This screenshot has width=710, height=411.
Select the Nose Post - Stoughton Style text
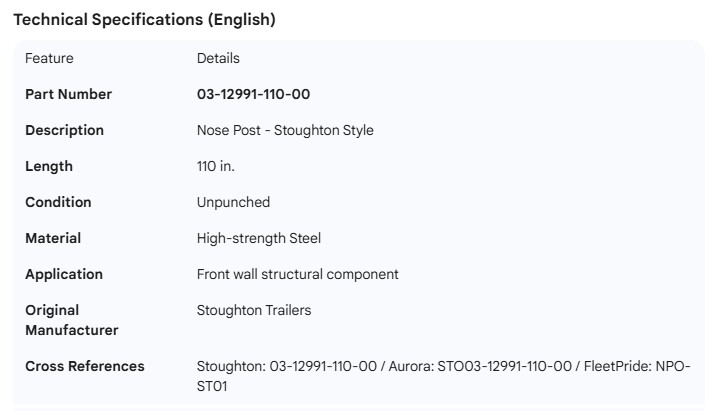click(x=285, y=130)
